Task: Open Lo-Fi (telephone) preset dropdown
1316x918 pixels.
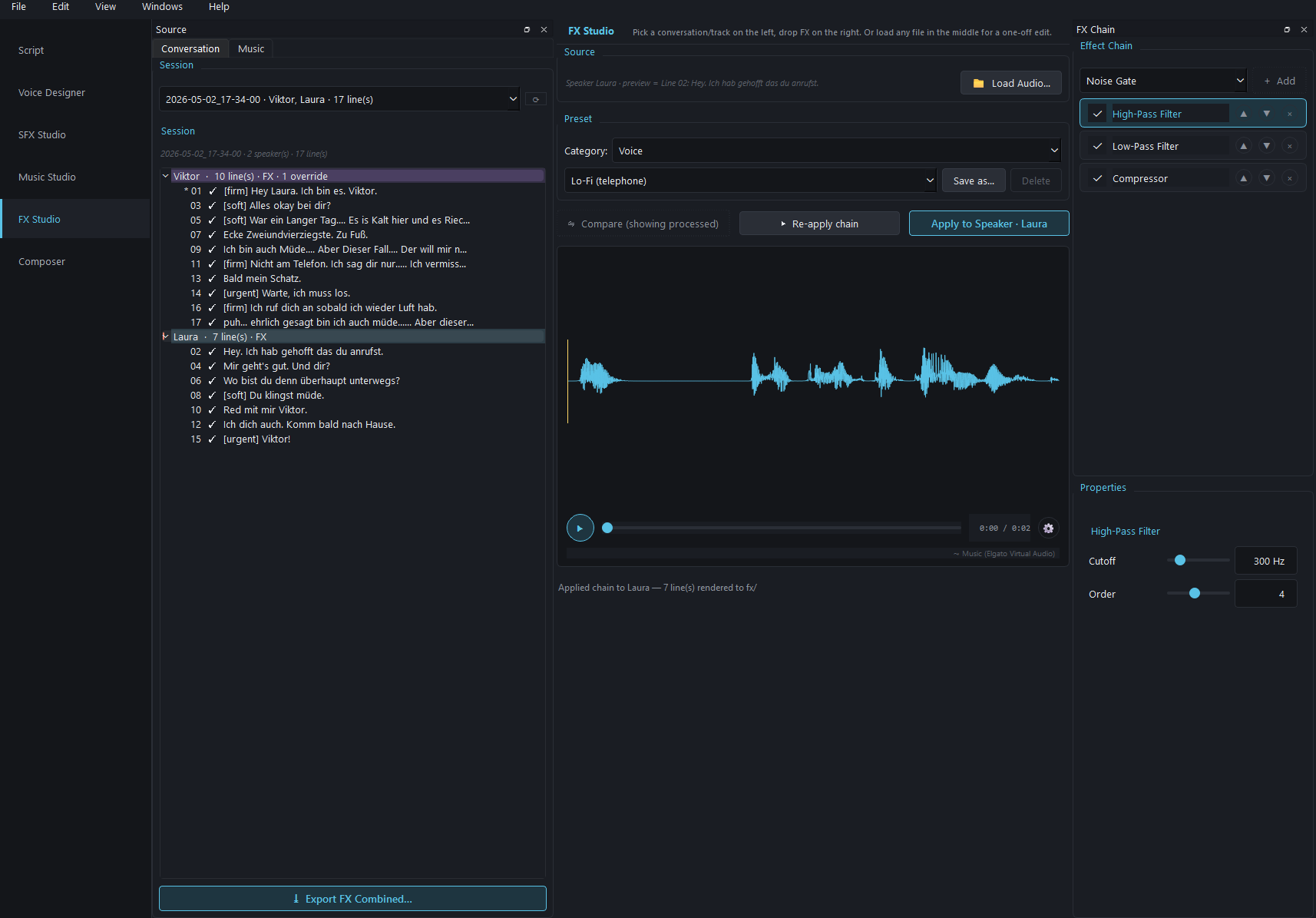Action: tap(751, 181)
